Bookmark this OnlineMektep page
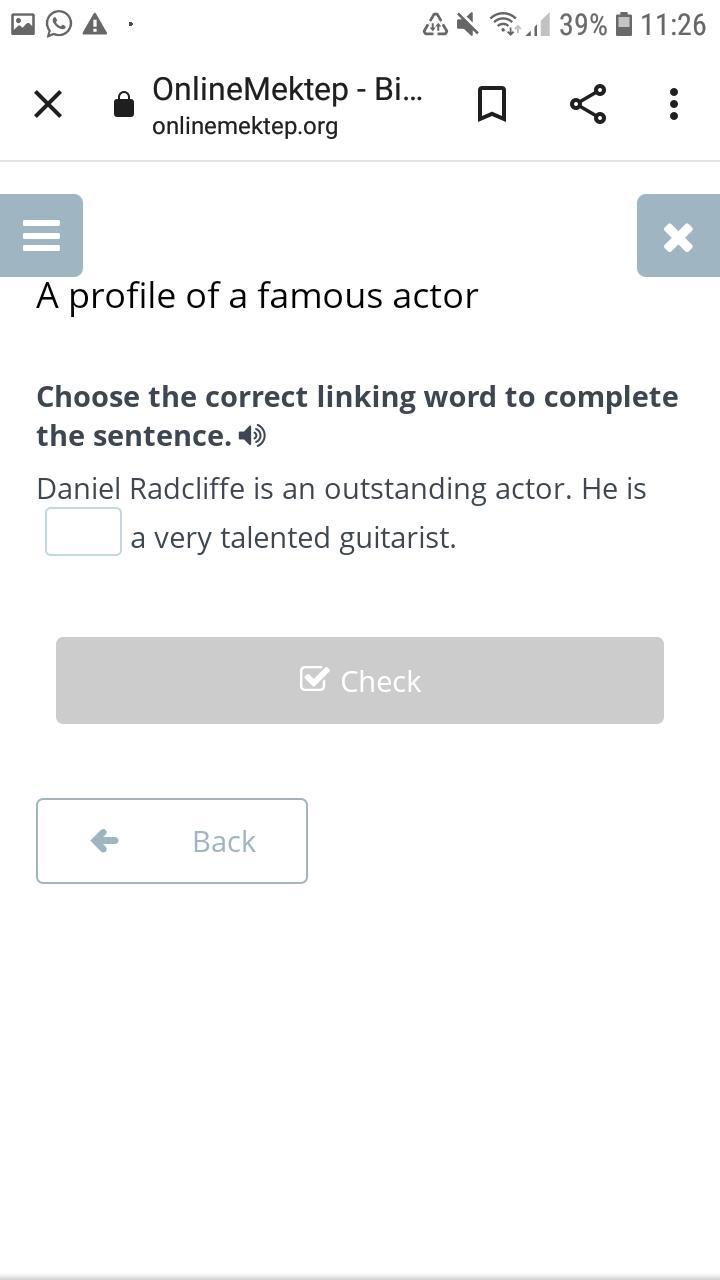Viewport: 720px width, 1280px height. (491, 104)
